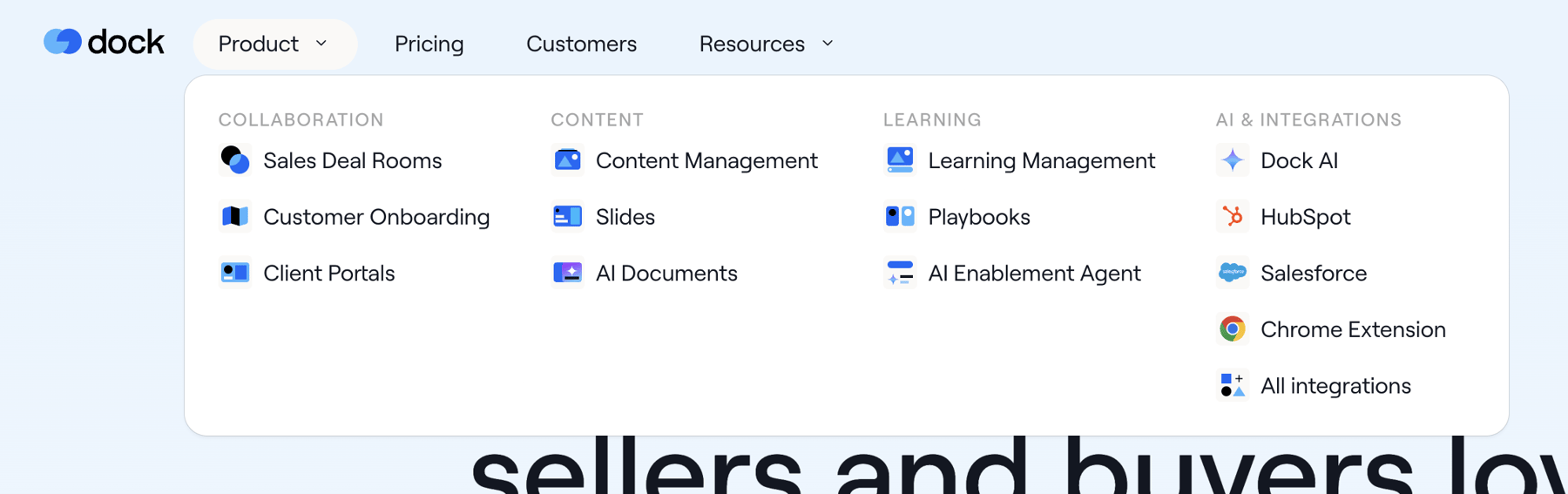
Task: Click the All integrations shapes icon
Action: click(x=1233, y=385)
